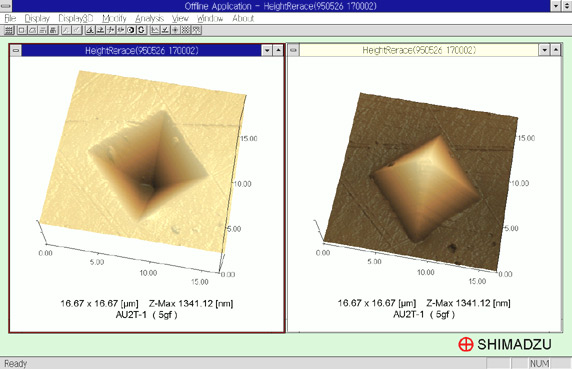This screenshot has height=369, width=572.
Task: Open the About menu
Action: pos(243,18)
